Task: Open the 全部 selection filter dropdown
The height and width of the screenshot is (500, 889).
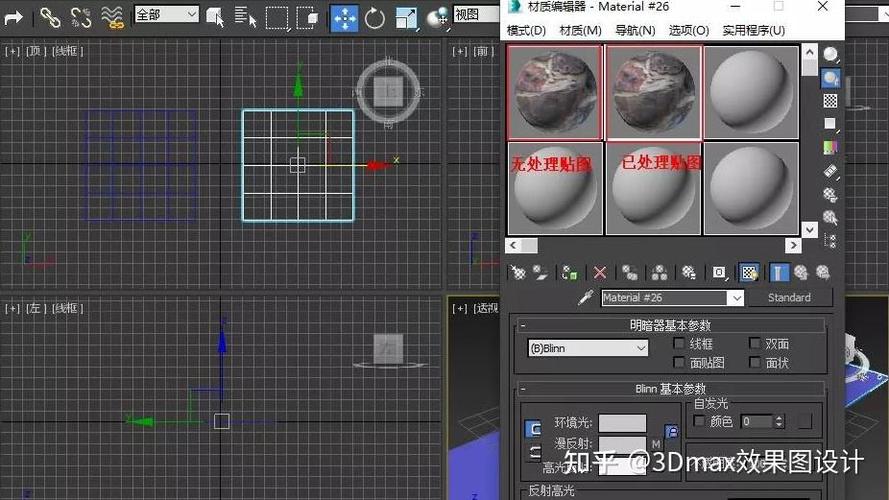Action: click(167, 15)
